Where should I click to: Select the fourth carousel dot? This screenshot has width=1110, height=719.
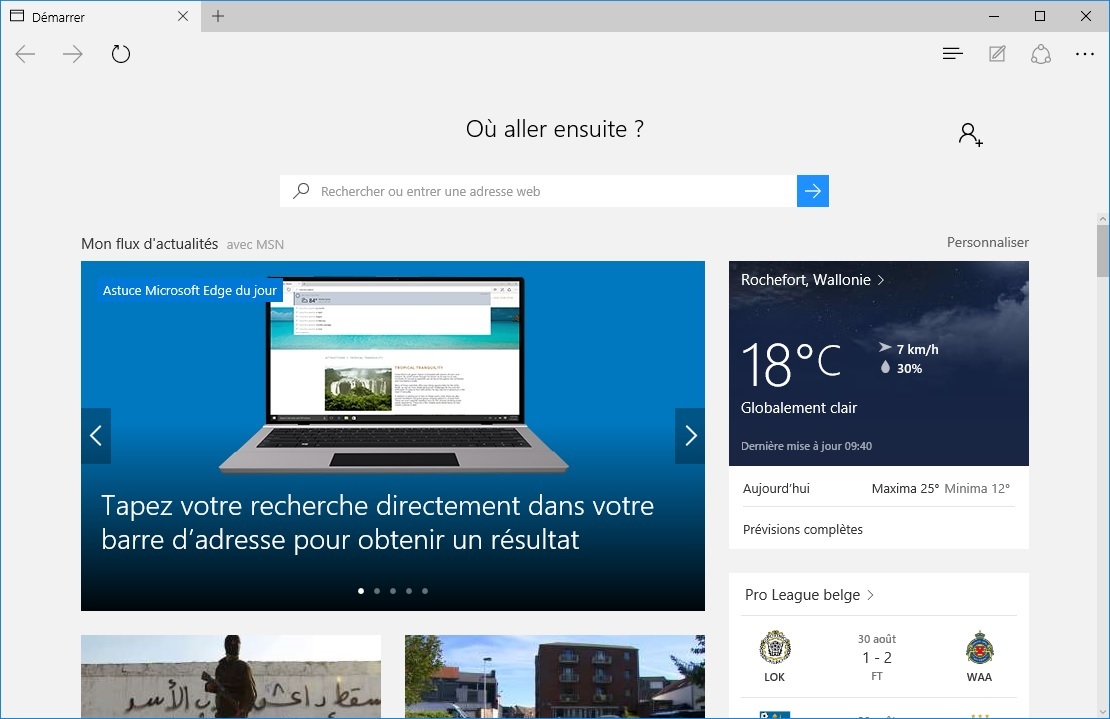(408, 591)
